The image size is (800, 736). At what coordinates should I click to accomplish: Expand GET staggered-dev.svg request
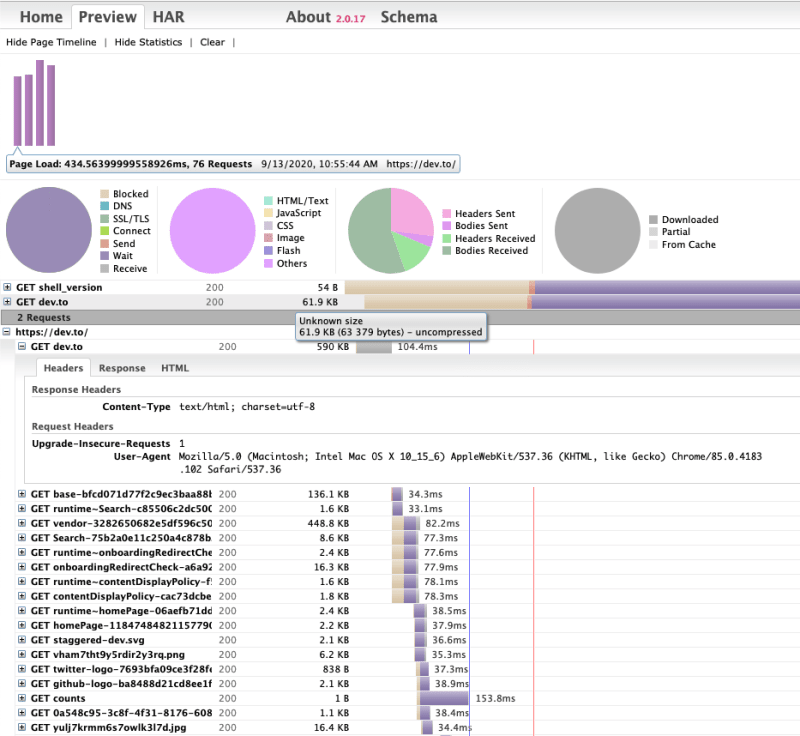click(22, 639)
